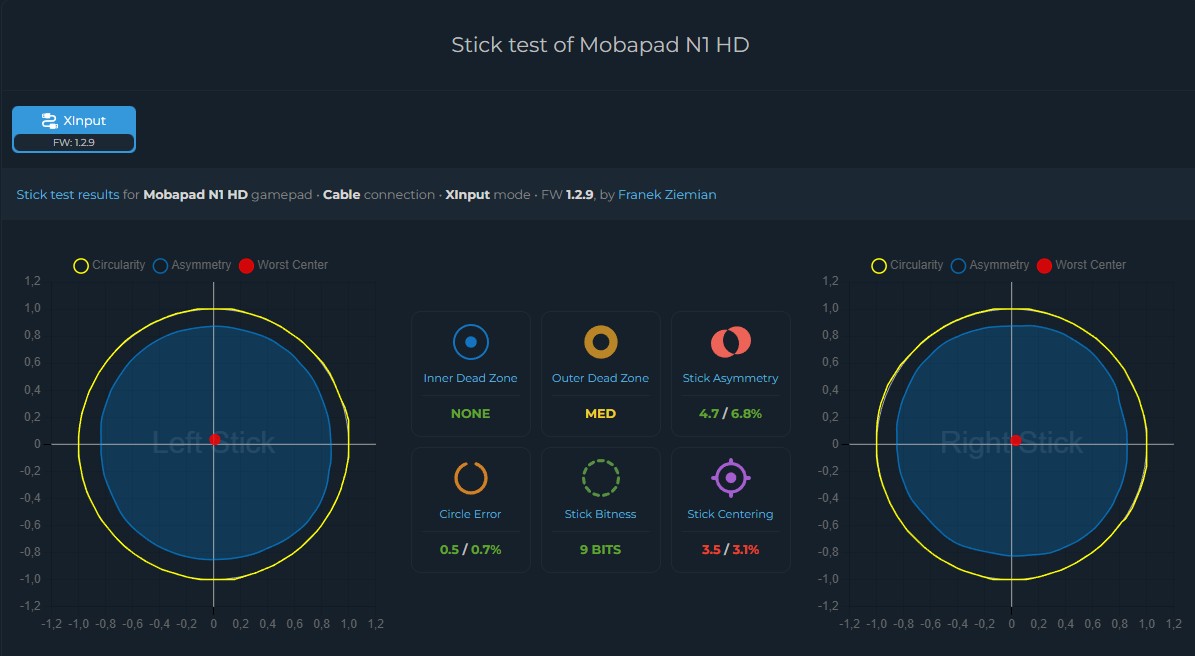Click the Stick Centering crosshair icon
This screenshot has height=656, width=1195.
pyautogui.click(x=730, y=478)
